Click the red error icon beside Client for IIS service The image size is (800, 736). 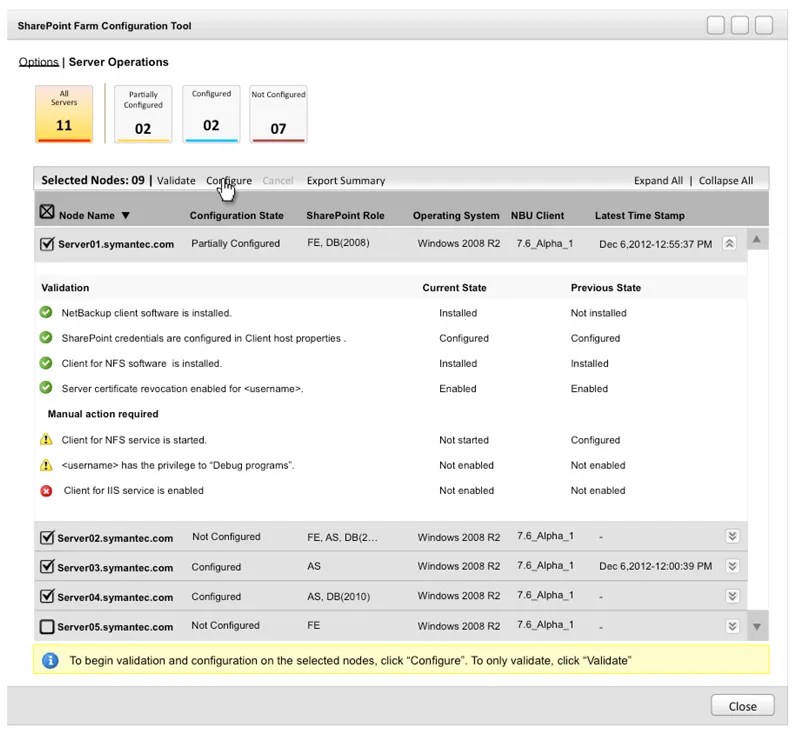tap(46, 491)
